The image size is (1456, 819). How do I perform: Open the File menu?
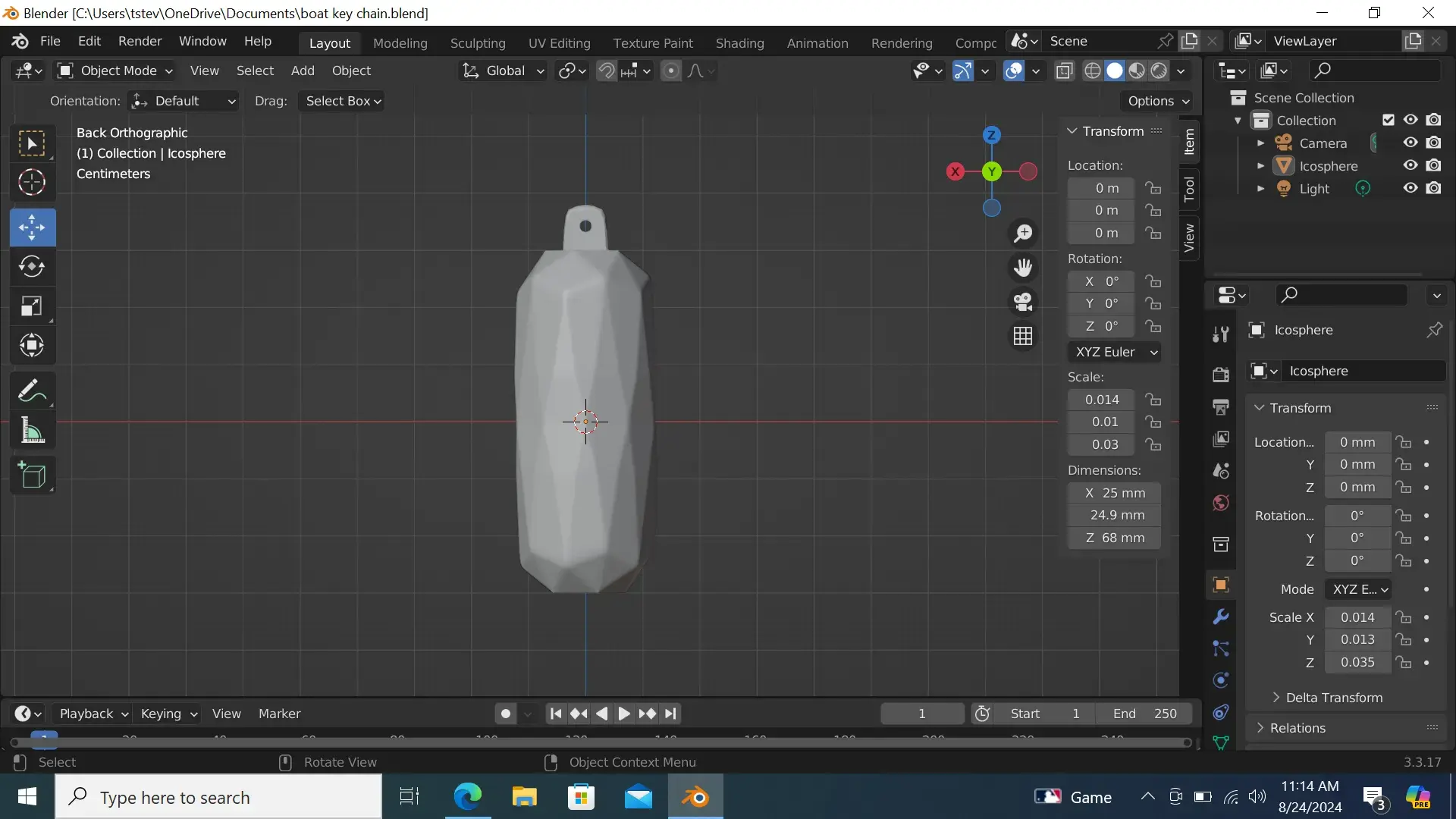[50, 41]
